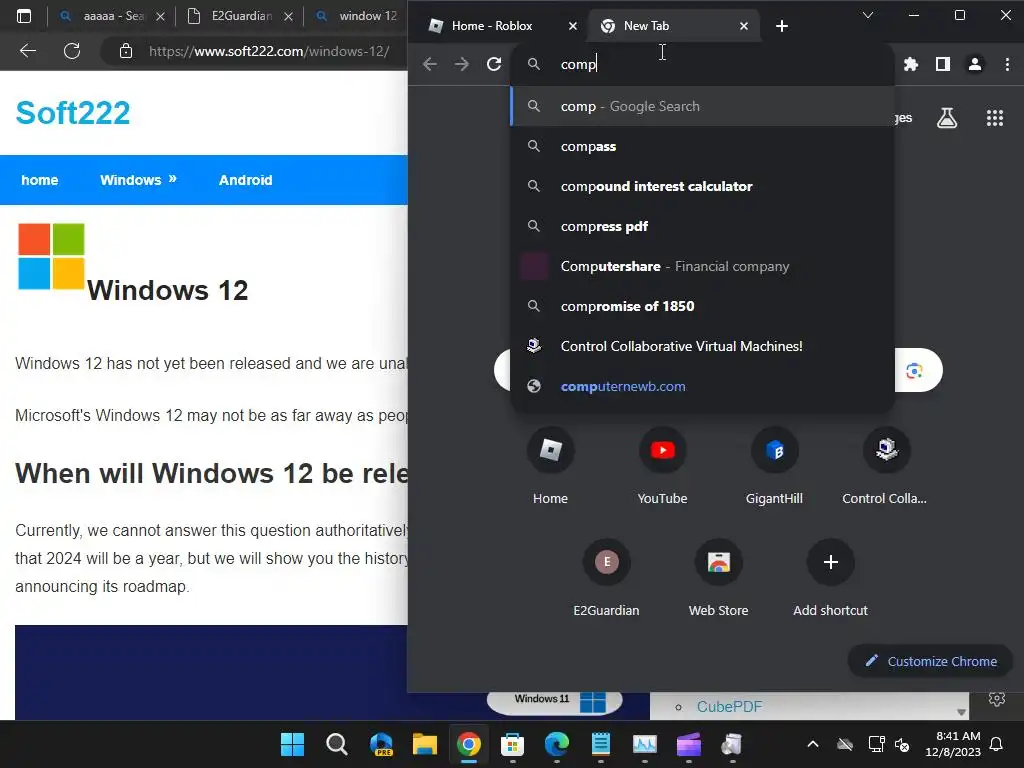
Task: Click the Google Lens search icon
Action: point(914,371)
